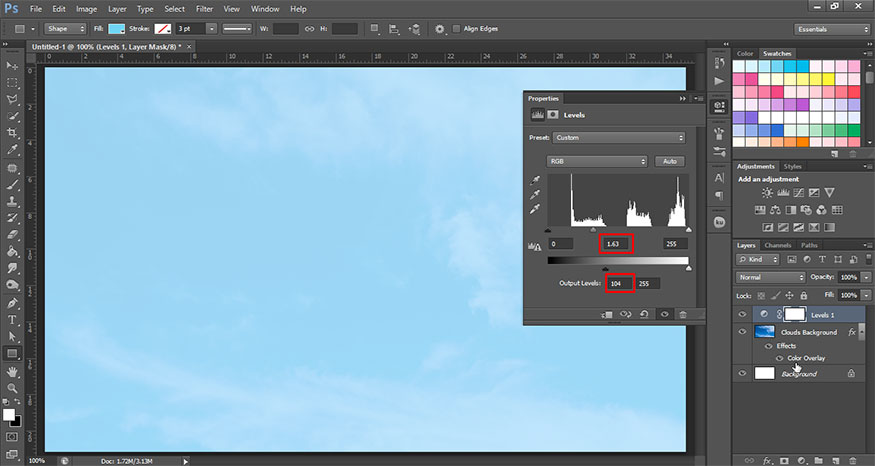875x466 pixels.
Task: Open the Filter menu
Action: (x=204, y=8)
